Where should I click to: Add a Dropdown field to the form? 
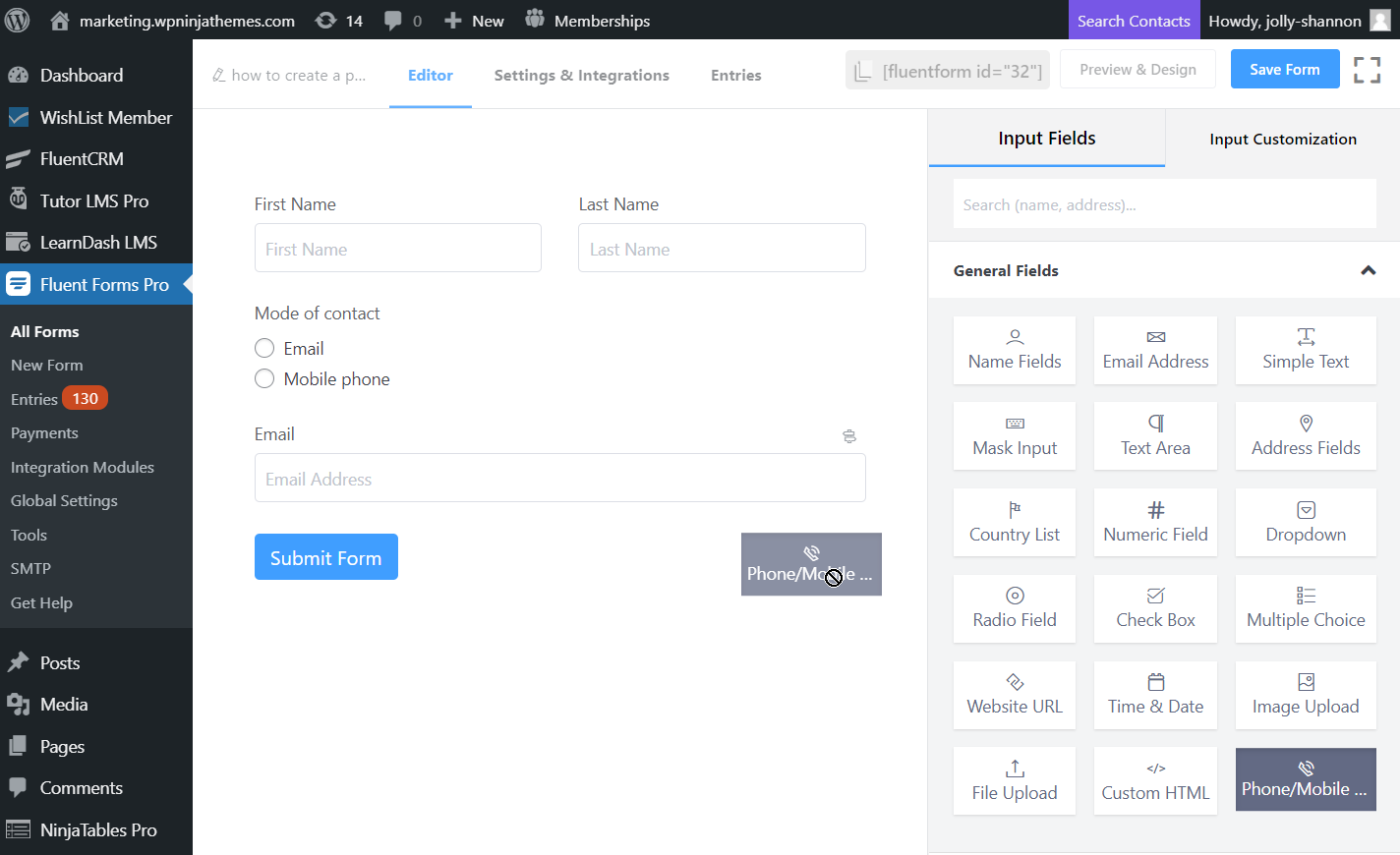pyautogui.click(x=1306, y=522)
